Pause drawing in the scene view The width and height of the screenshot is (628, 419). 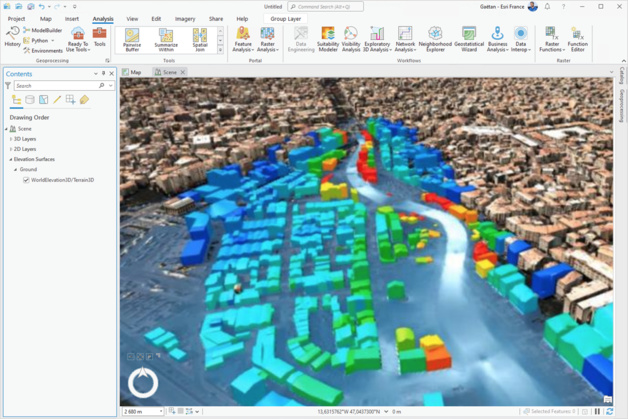[x=598, y=411]
